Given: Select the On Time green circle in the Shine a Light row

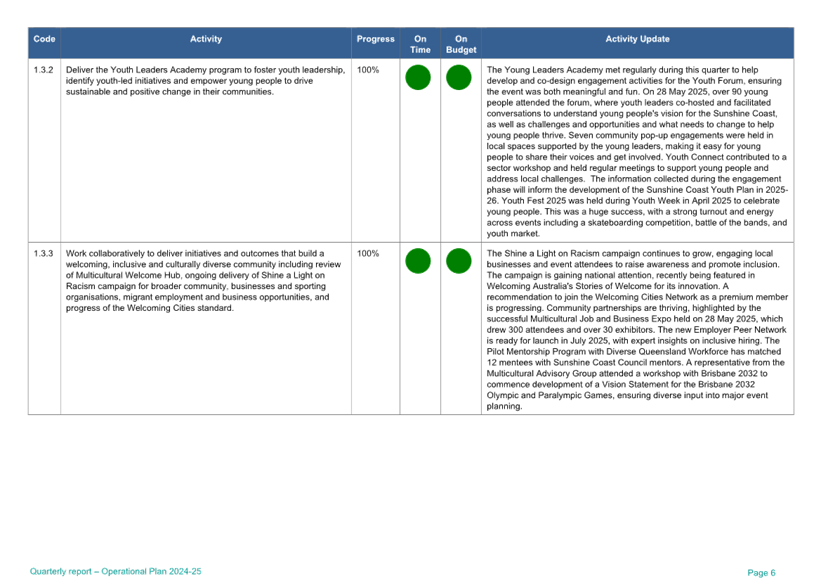Looking at the screenshot, I should coord(418,261).
